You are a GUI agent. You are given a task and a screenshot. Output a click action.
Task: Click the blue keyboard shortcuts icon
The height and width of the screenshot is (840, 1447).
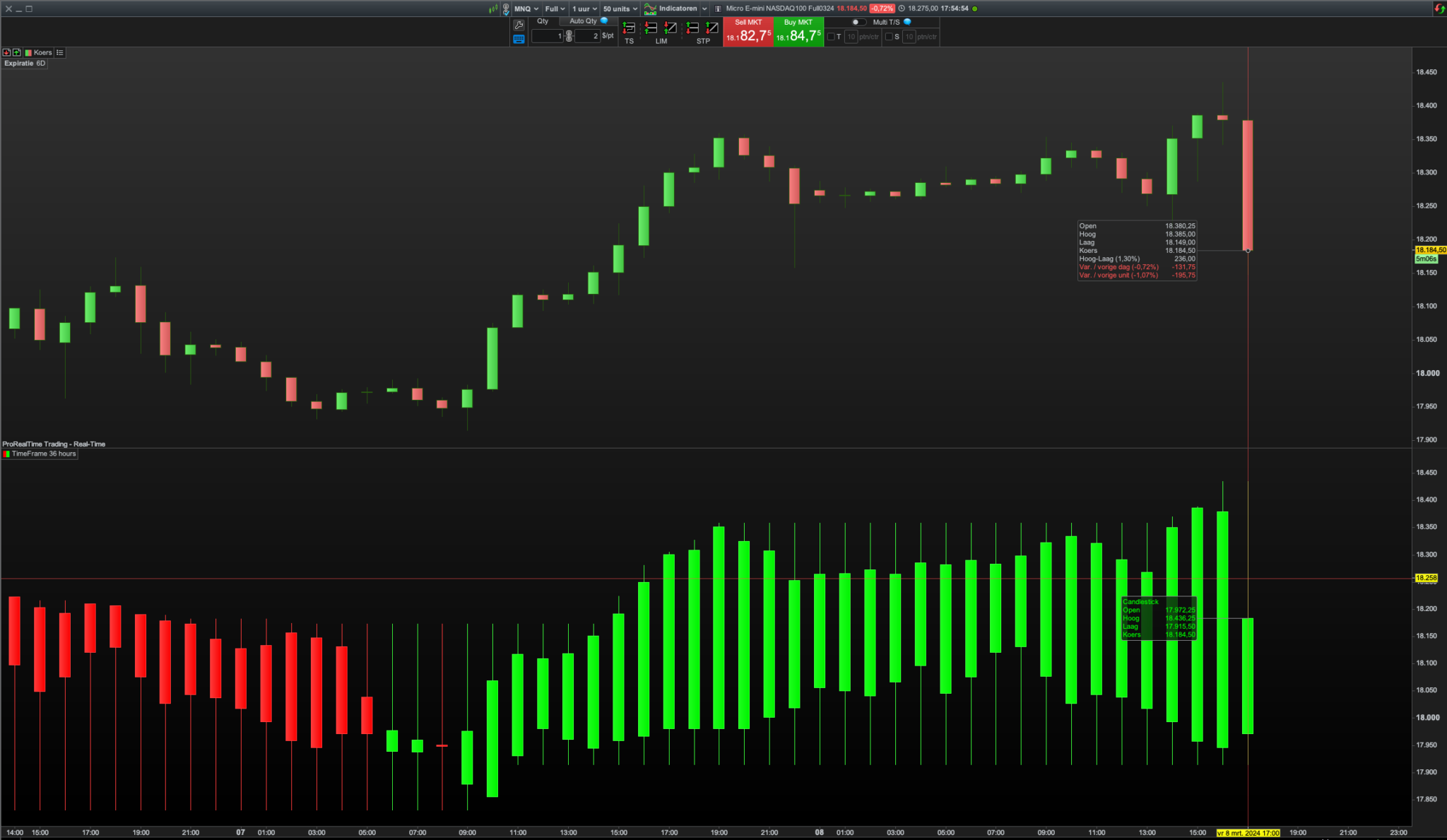pos(519,40)
